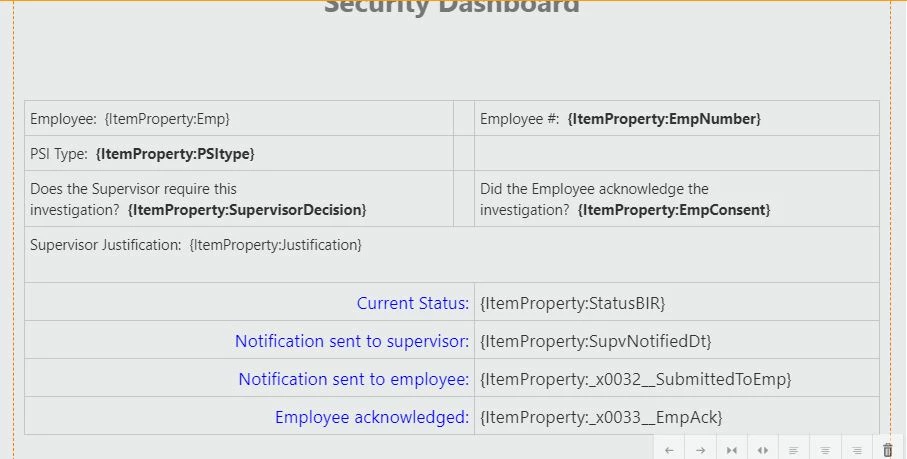Image resolution: width=907 pixels, height=459 pixels.
Task: Click the {ItemProperty:EmpConsent} token
Action: tap(674, 210)
